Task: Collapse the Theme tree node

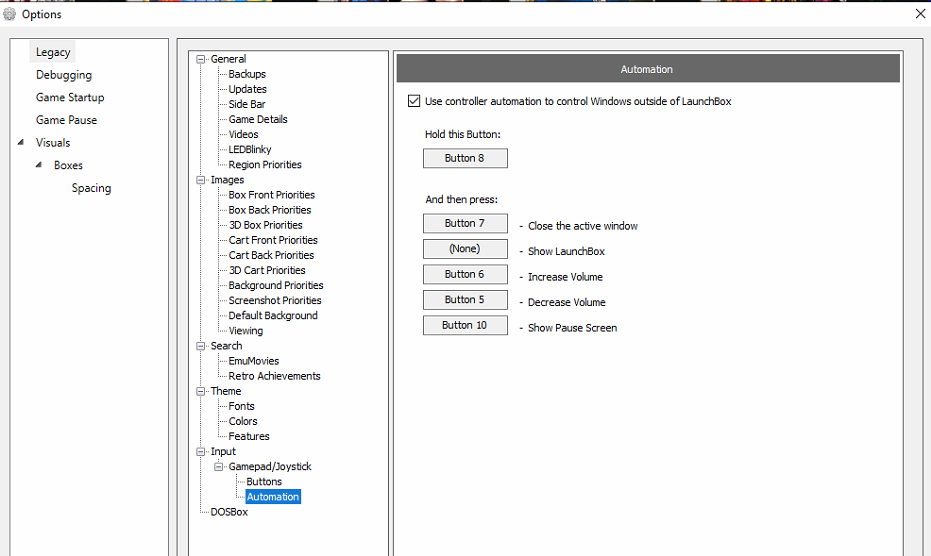Action: pyautogui.click(x=201, y=391)
